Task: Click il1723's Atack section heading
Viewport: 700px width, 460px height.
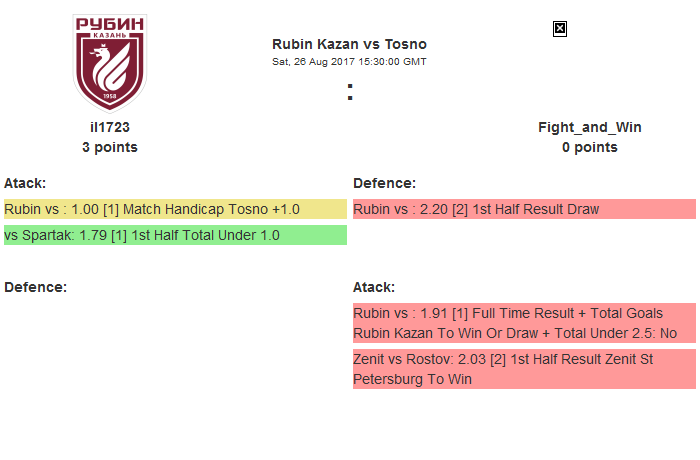Action: 25,183
